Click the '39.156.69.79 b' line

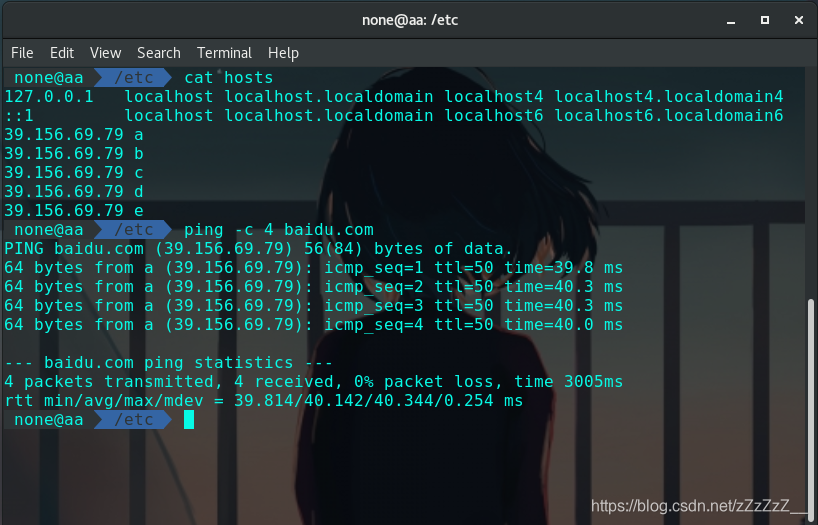pos(74,153)
